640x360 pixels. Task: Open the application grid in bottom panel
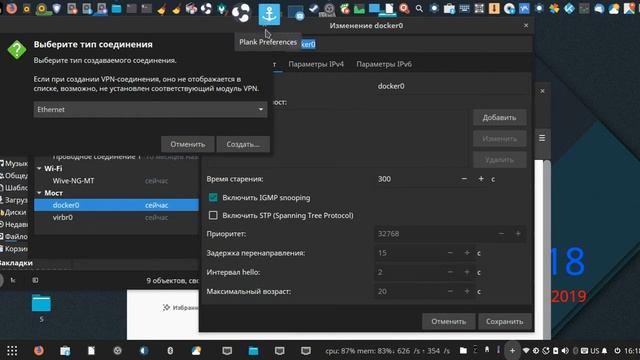pos(12,351)
